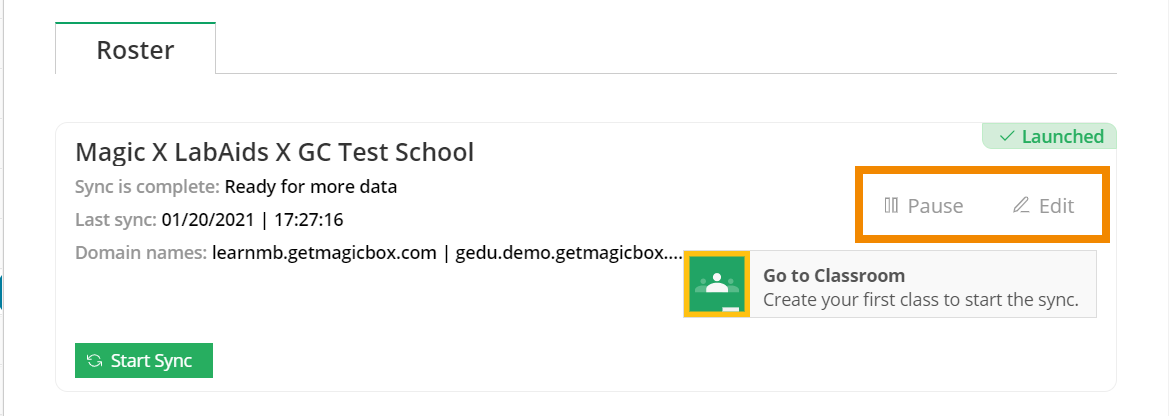1169x416 pixels.
Task: Click the checkmark icon in Launched badge
Action: coord(1007,137)
